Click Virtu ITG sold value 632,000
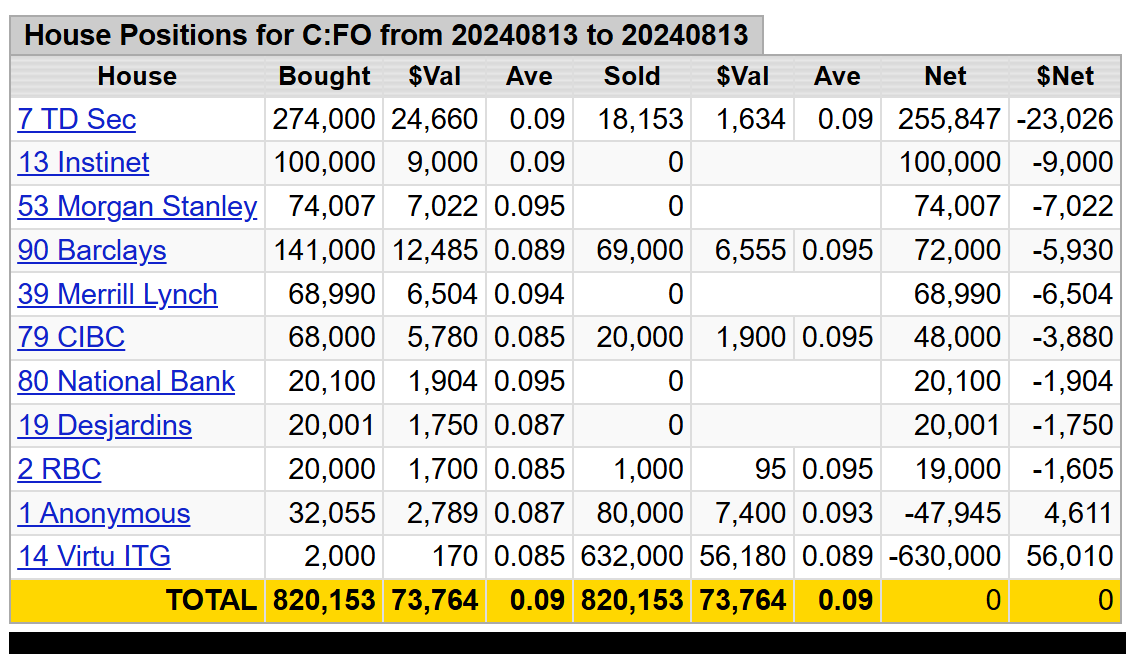 click(632, 556)
